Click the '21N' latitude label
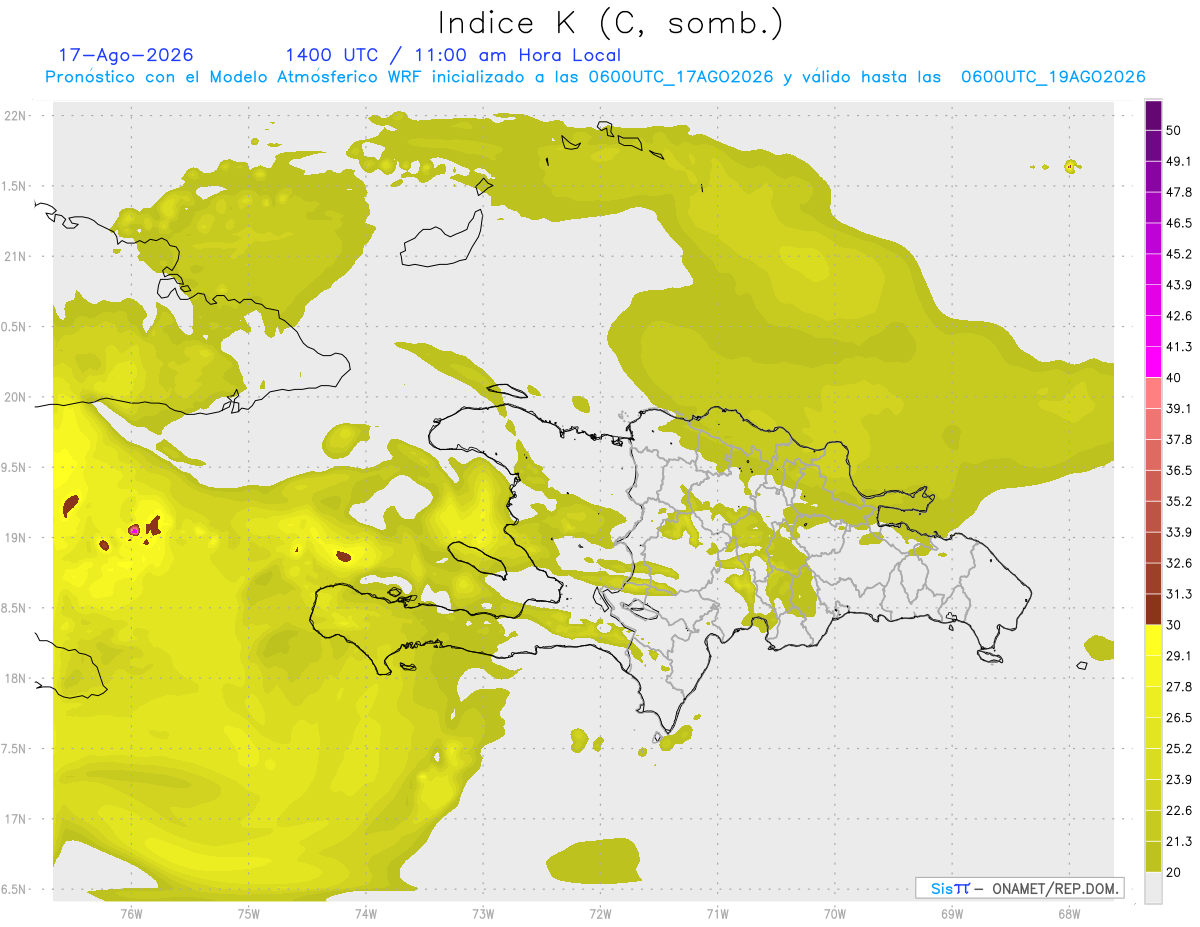The width and height of the screenshot is (1200, 927). (16, 256)
